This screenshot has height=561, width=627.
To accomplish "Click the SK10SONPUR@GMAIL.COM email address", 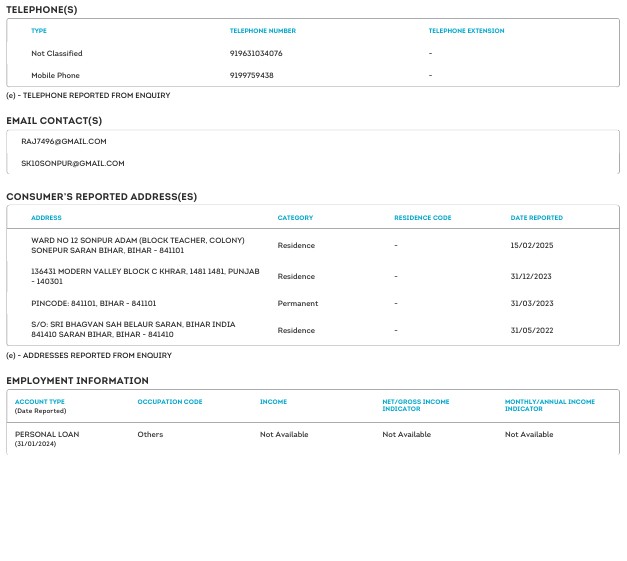I will 73,163.
